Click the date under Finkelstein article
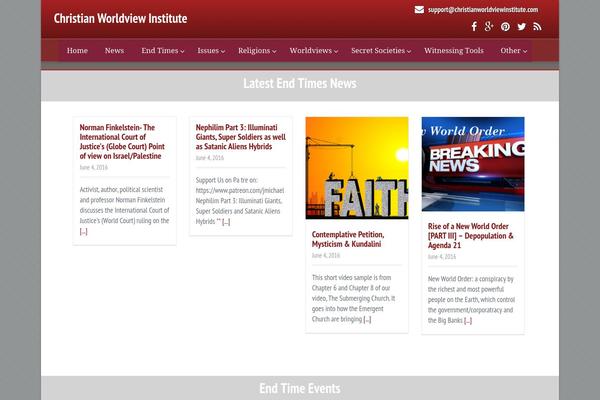 pos(94,167)
